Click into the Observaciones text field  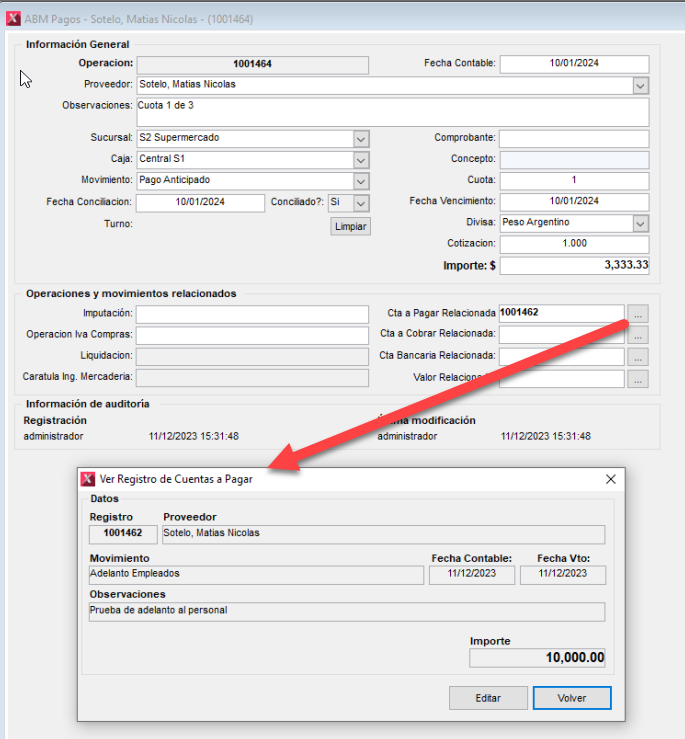(x=392, y=111)
